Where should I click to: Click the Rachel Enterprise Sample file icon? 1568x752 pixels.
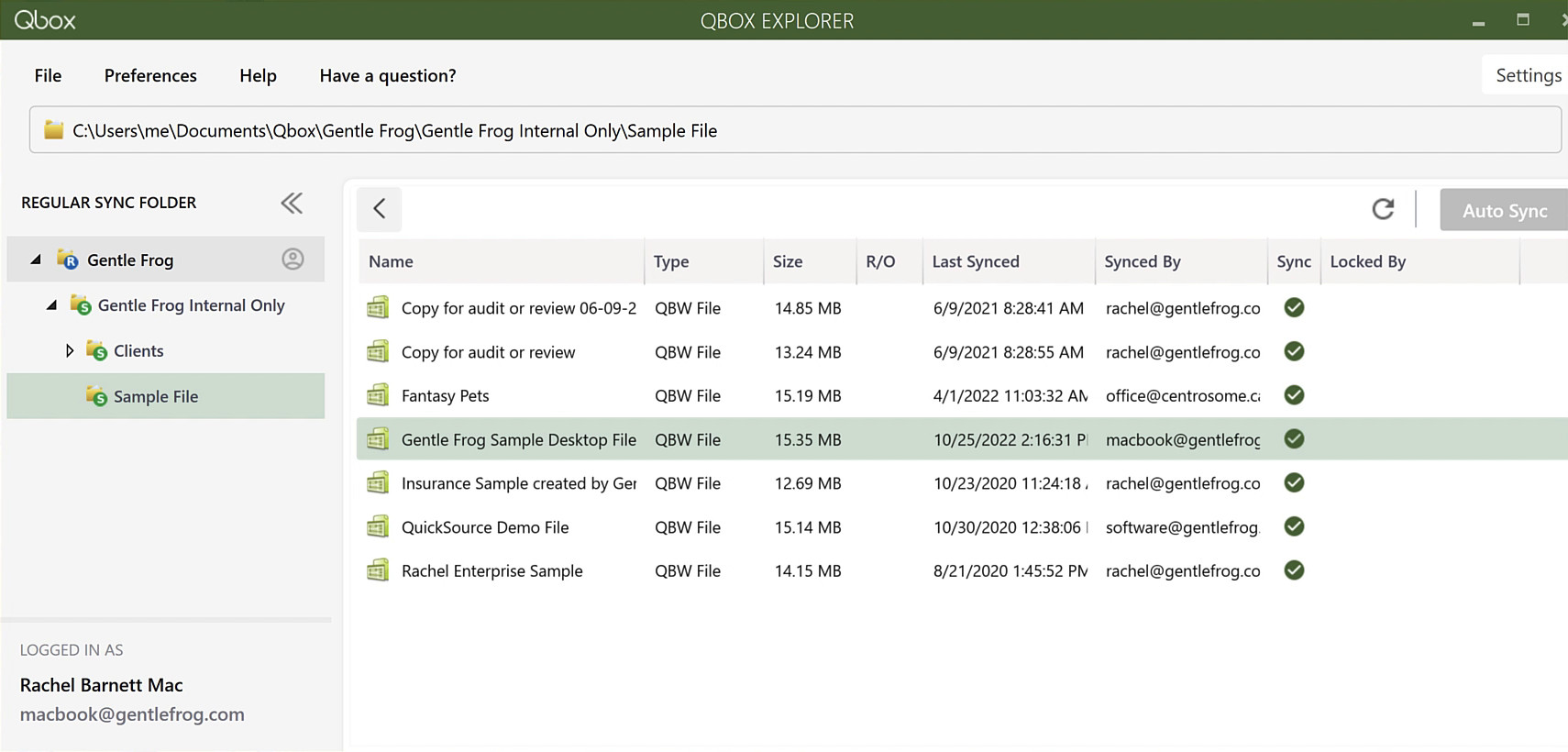(x=378, y=570)
